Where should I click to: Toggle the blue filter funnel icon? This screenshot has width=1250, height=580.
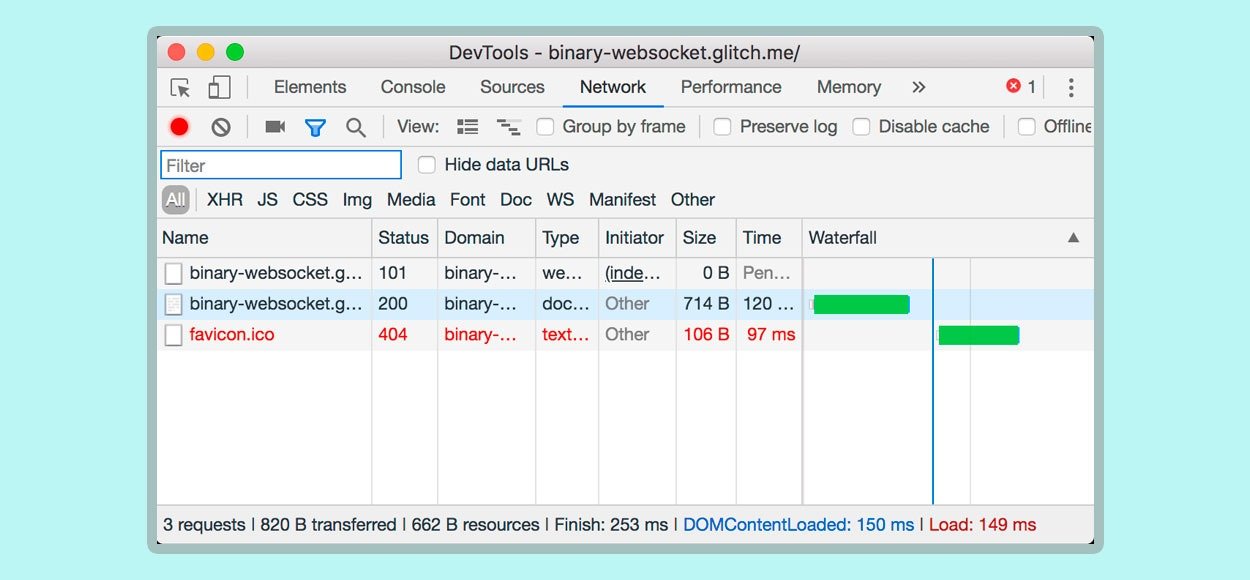(x=315, y=127)
